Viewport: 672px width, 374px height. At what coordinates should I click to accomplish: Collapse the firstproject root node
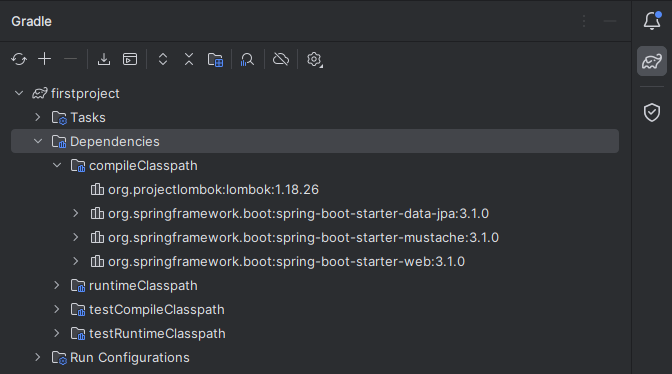19,93
